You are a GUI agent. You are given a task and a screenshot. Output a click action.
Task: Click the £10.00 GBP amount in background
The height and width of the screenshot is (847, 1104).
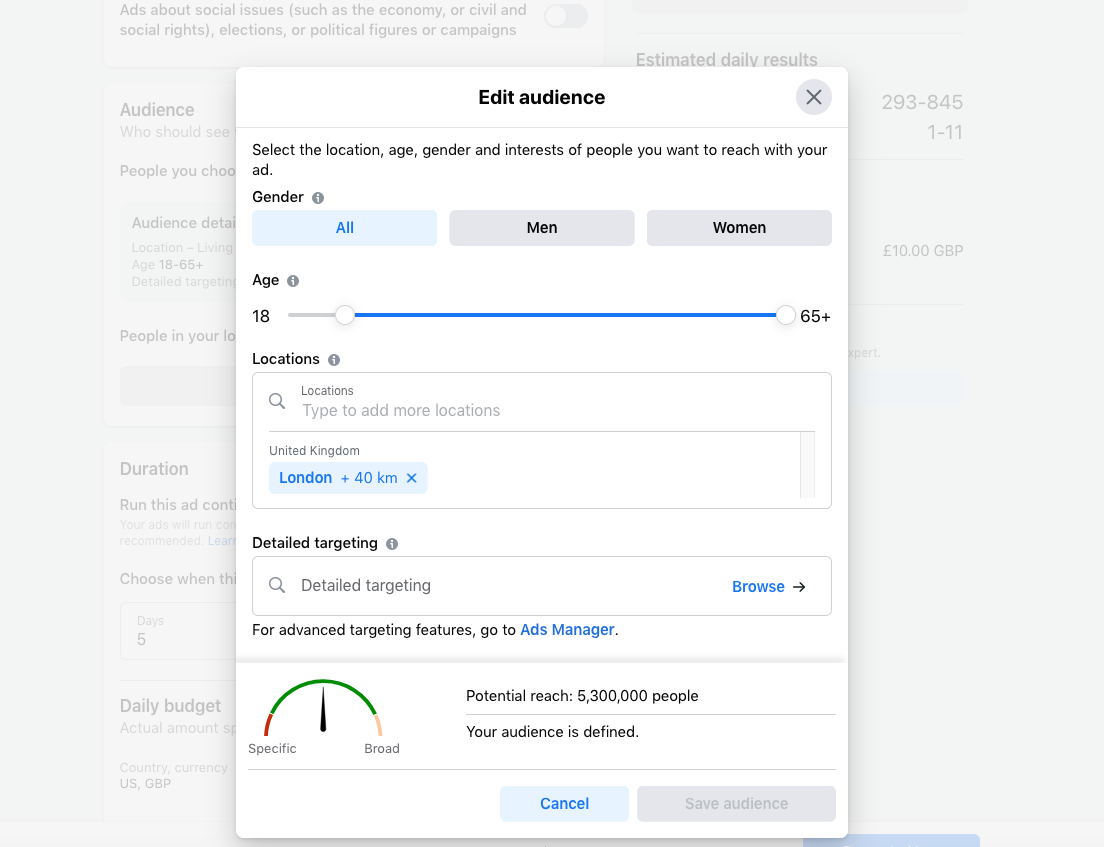pyautogui.click(x=923, y=251)
